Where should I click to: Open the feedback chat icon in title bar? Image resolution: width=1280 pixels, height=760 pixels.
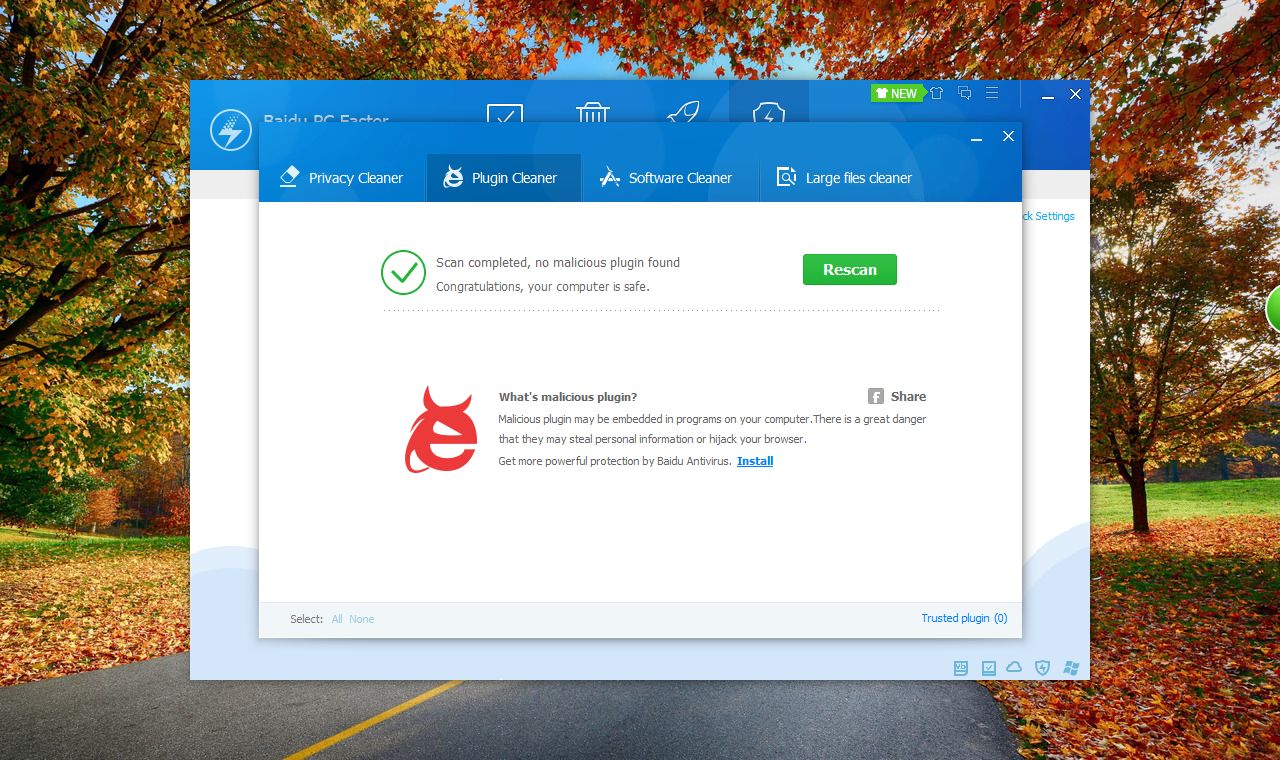pyautogui.click(x=964, y=93)
